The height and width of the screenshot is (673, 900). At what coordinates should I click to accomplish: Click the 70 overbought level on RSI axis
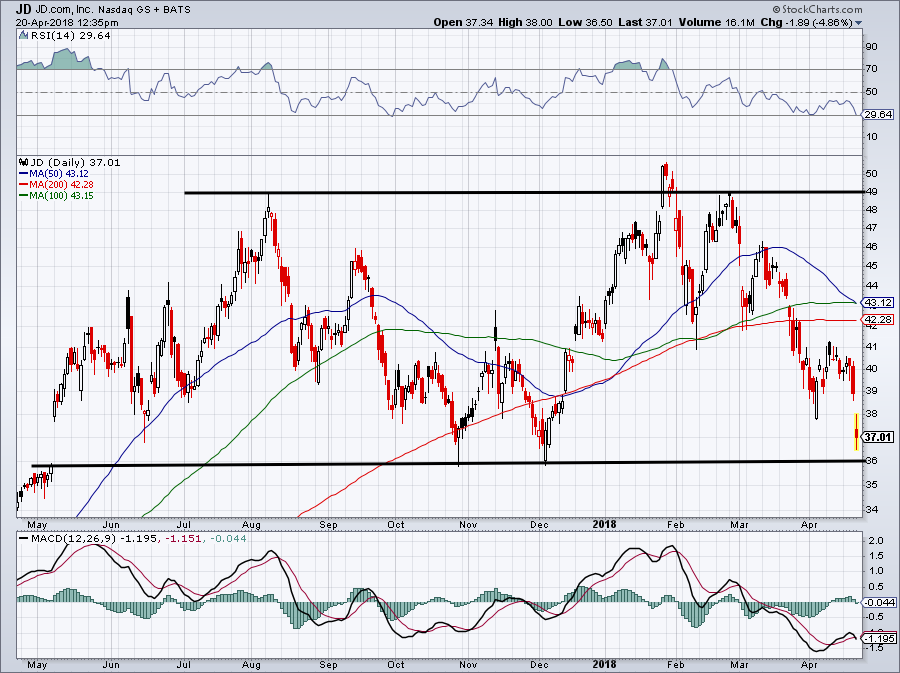[871, 69]
